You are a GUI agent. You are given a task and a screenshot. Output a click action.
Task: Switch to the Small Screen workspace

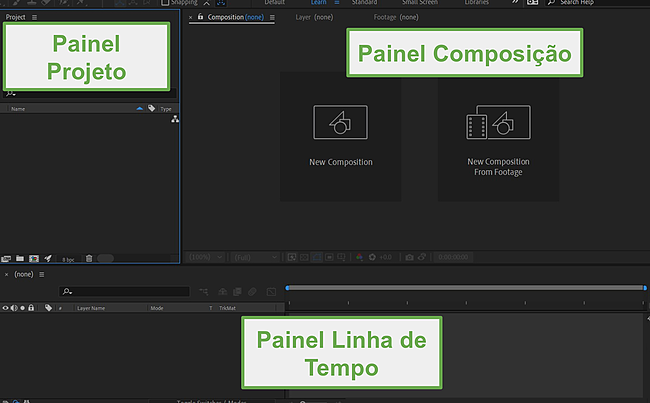tap(420, 2)
